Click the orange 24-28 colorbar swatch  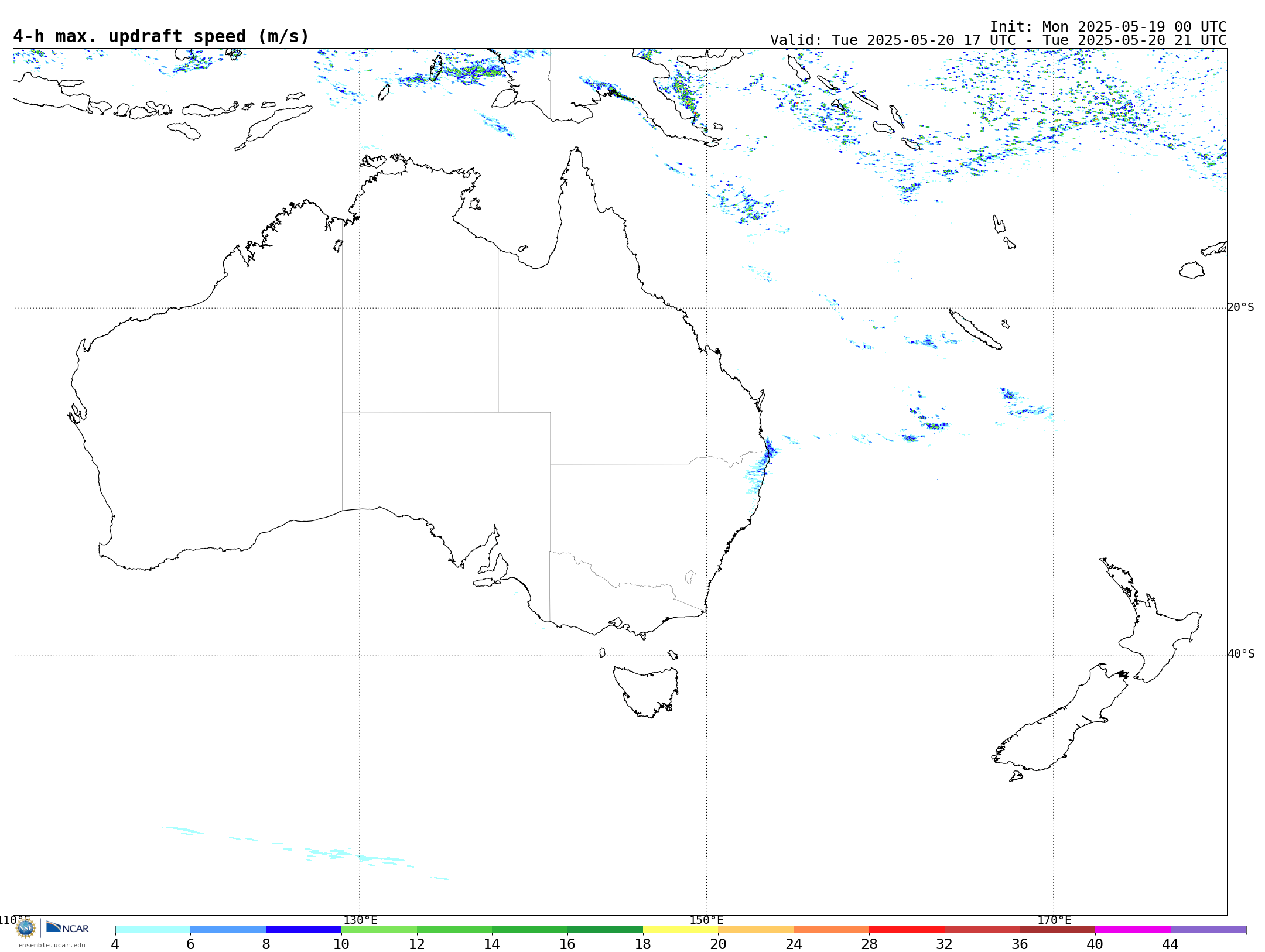(x=832, y=930)
